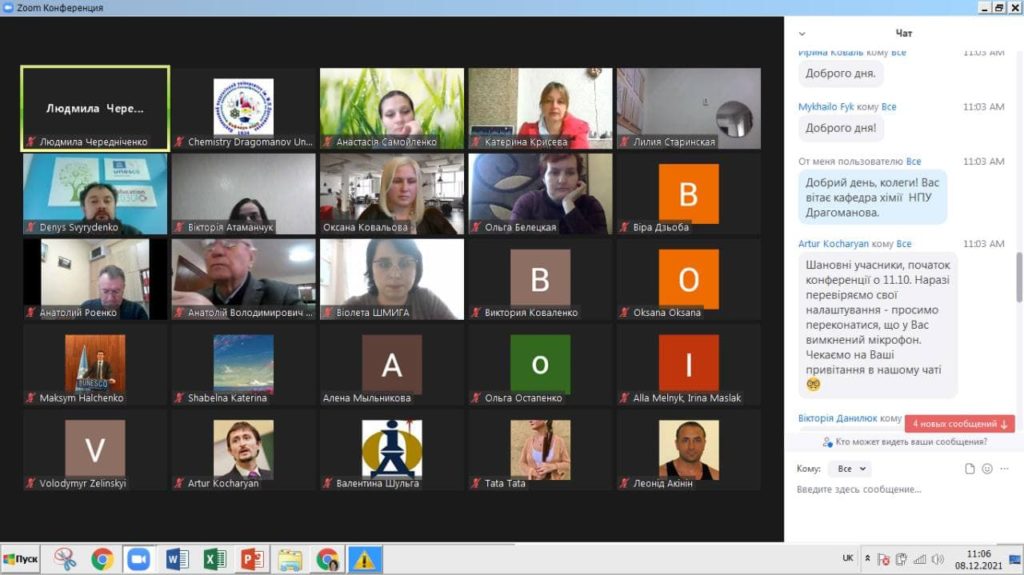Image resolution: width=1024 pixels, height=575 pixels.
Task: Open PowerPoint from the taskbar
Action: pyautogui.click(x=252, y=559)
